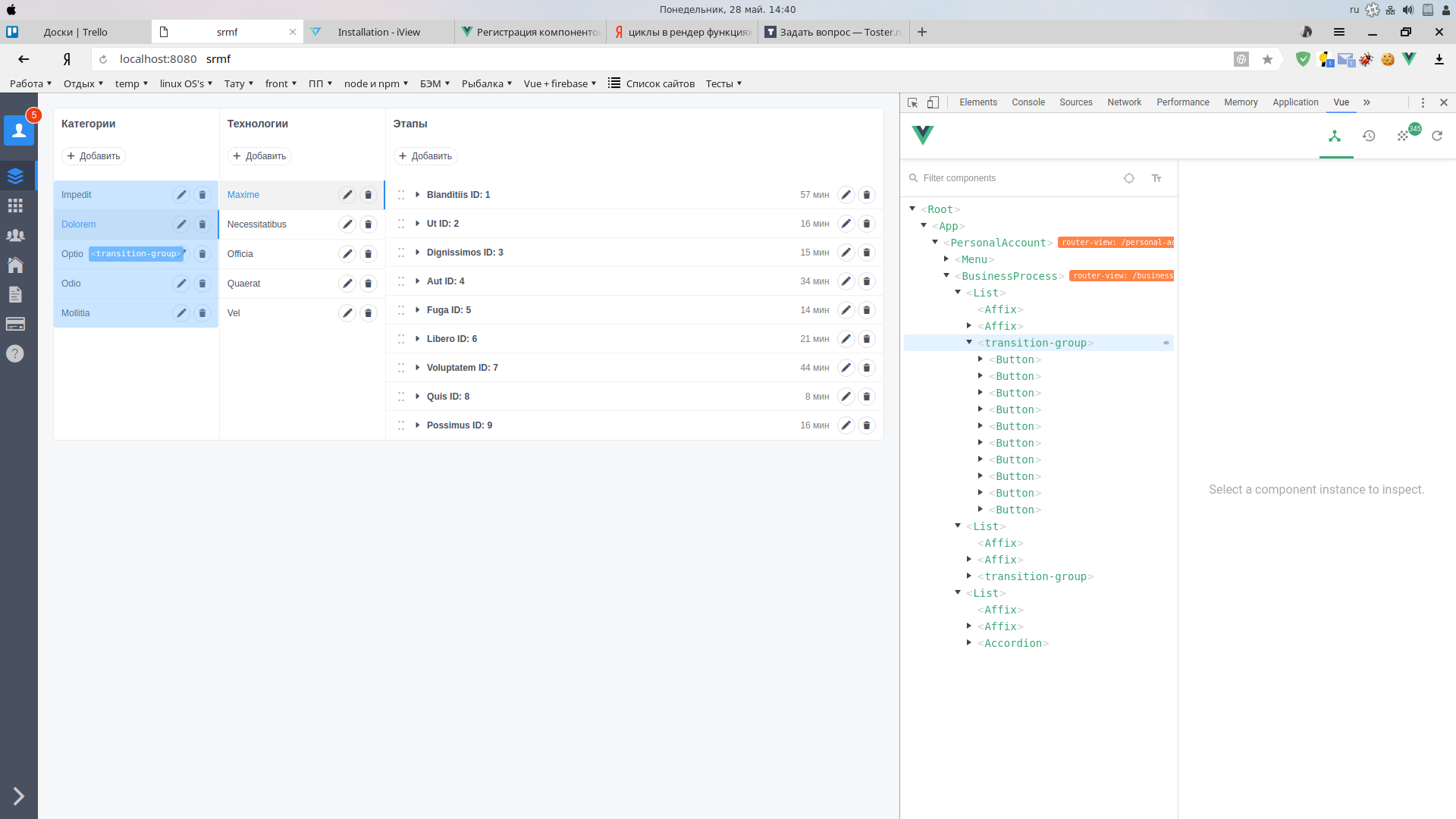Add a new category with Добавить button
Image resolution: width=1456 pixels, height=819 pixels.
tap(93, 156)
